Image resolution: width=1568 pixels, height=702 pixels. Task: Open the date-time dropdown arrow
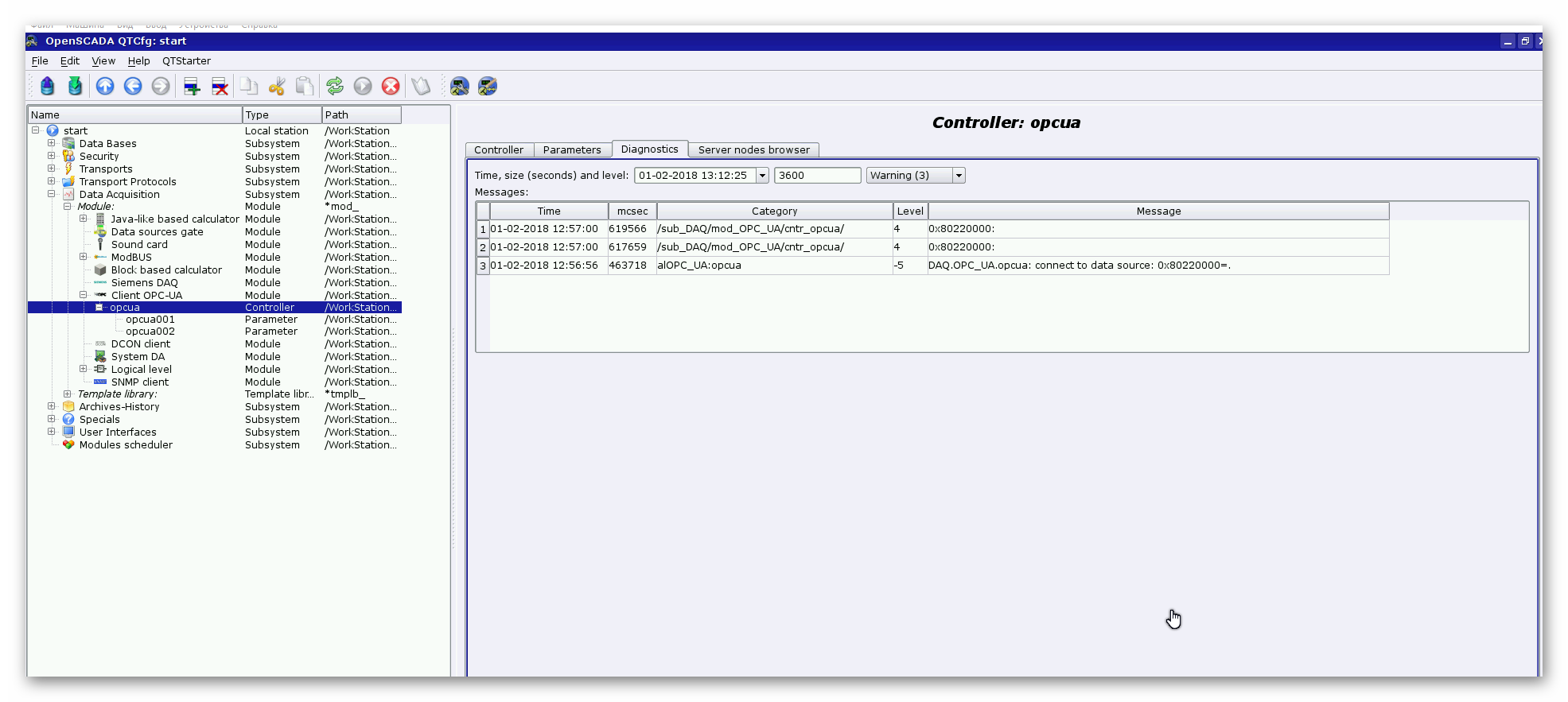pos(762,176)
